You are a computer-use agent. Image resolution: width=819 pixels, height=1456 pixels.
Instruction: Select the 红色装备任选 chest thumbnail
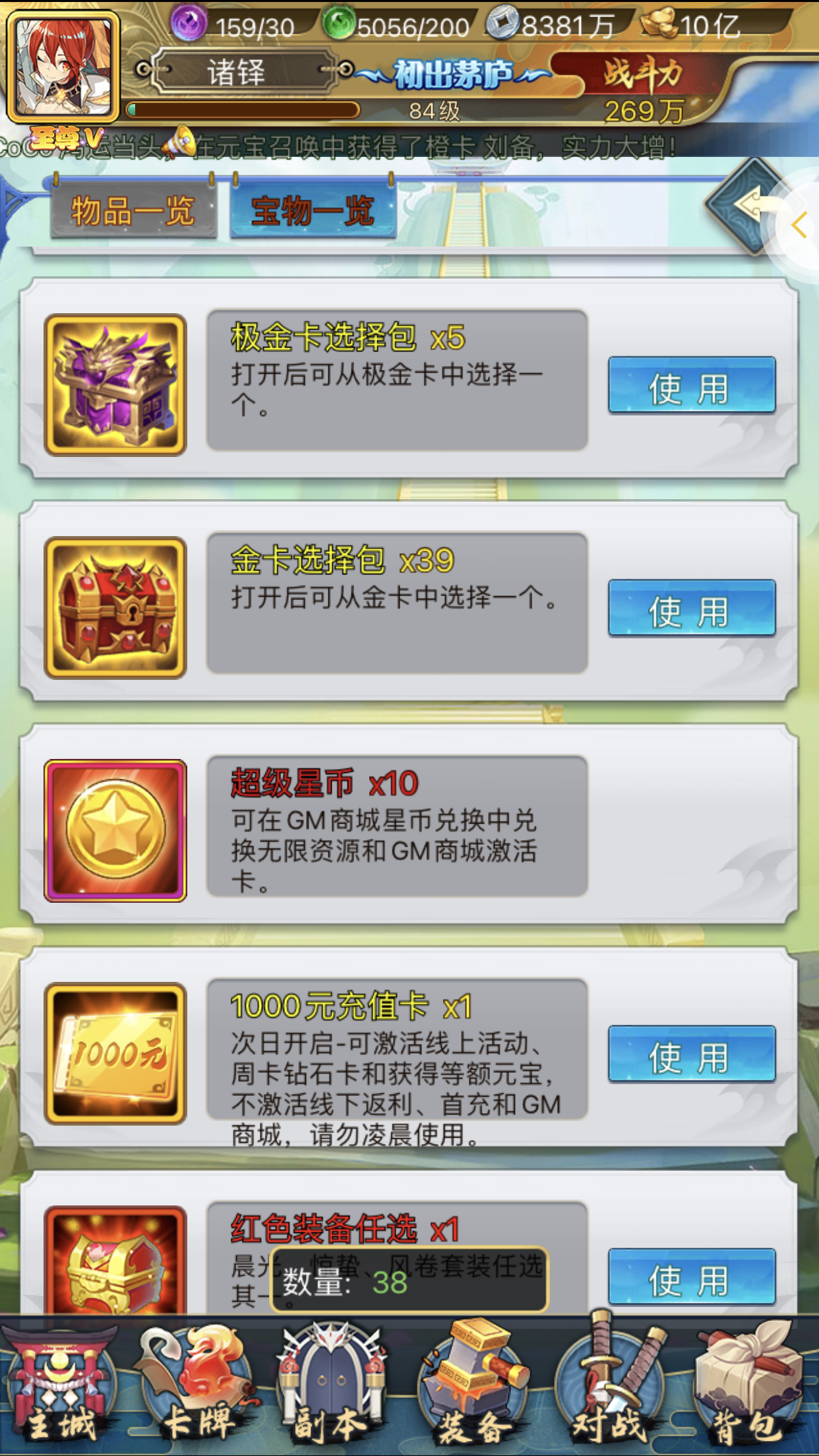pos(115,1261)
